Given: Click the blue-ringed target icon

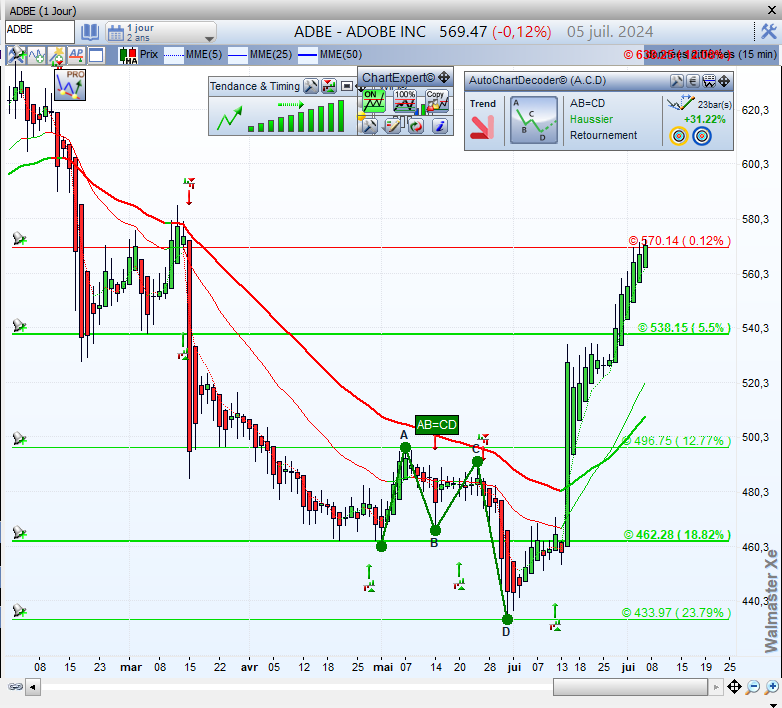Looking at the screenshot, I should pyautogui.click(x=702, y=136).
